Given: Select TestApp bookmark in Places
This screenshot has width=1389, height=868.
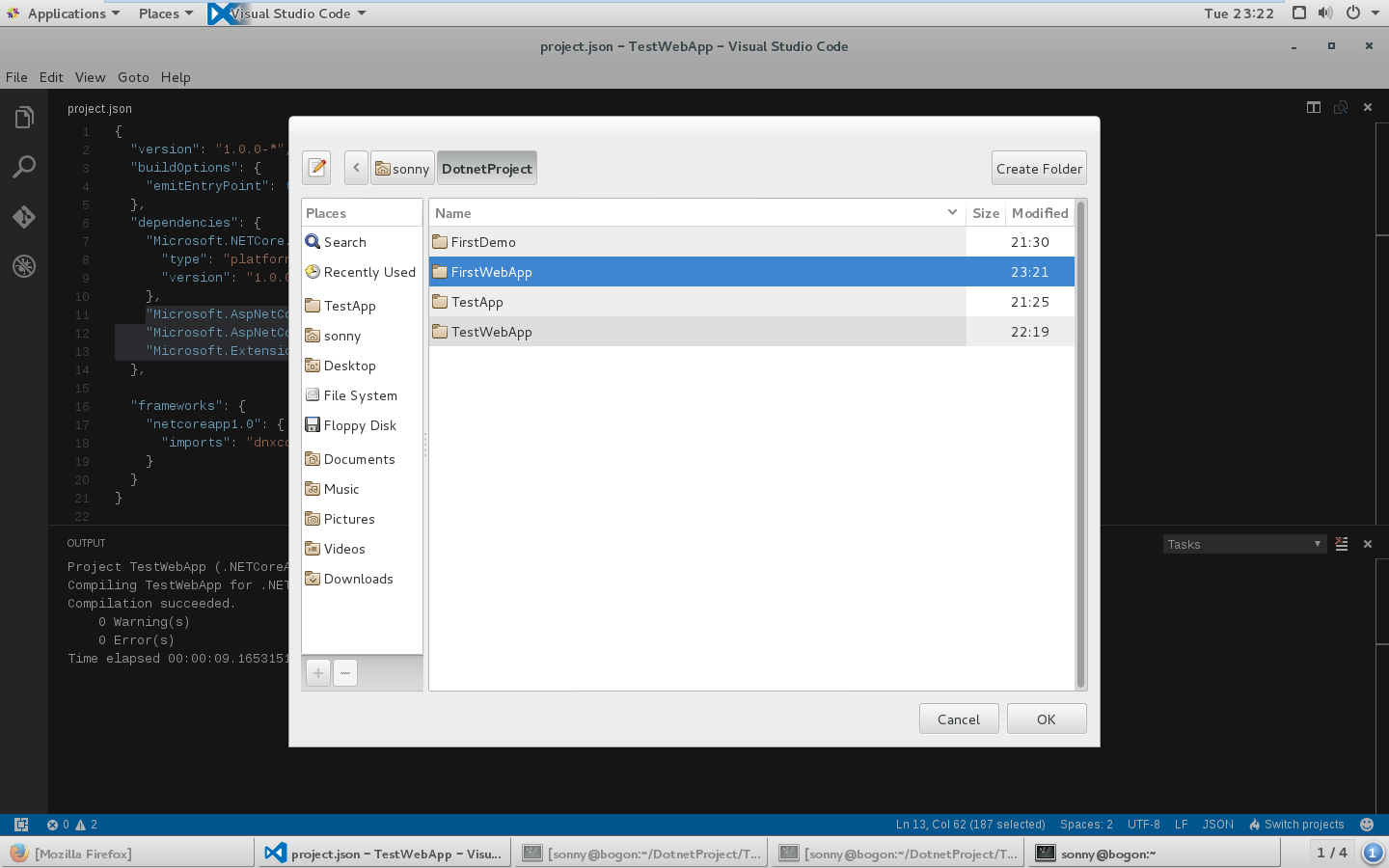Looking at the screenshot, I should [362, 306].
